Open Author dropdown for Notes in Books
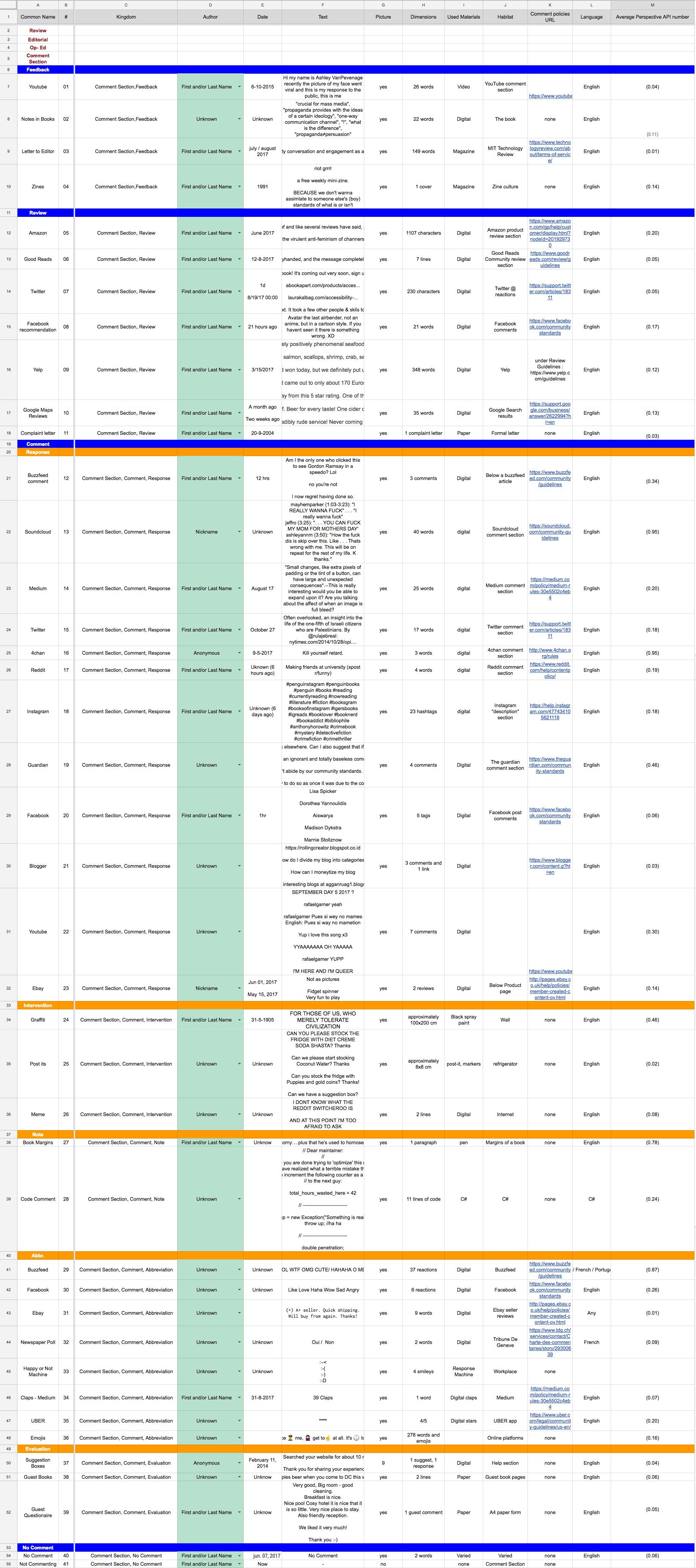Viewport: 696px width, 1568px height. tap(239, 119)
